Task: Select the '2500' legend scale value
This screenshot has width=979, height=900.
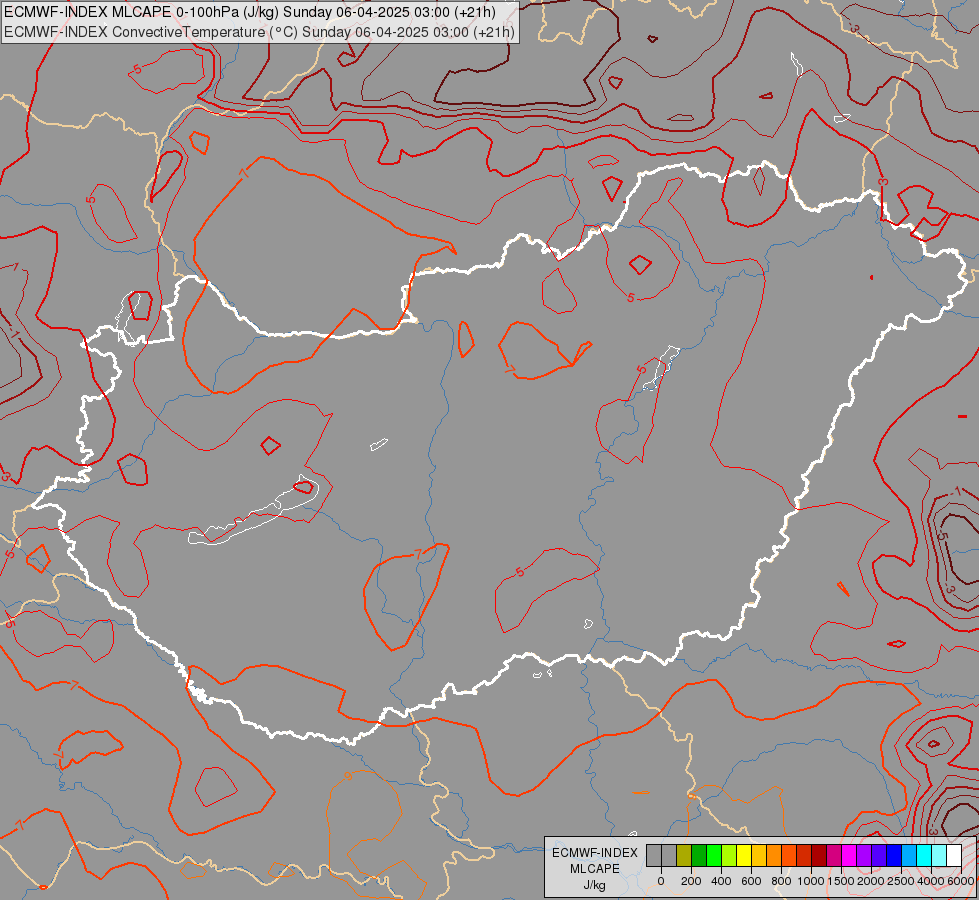Action: [901, 881]
